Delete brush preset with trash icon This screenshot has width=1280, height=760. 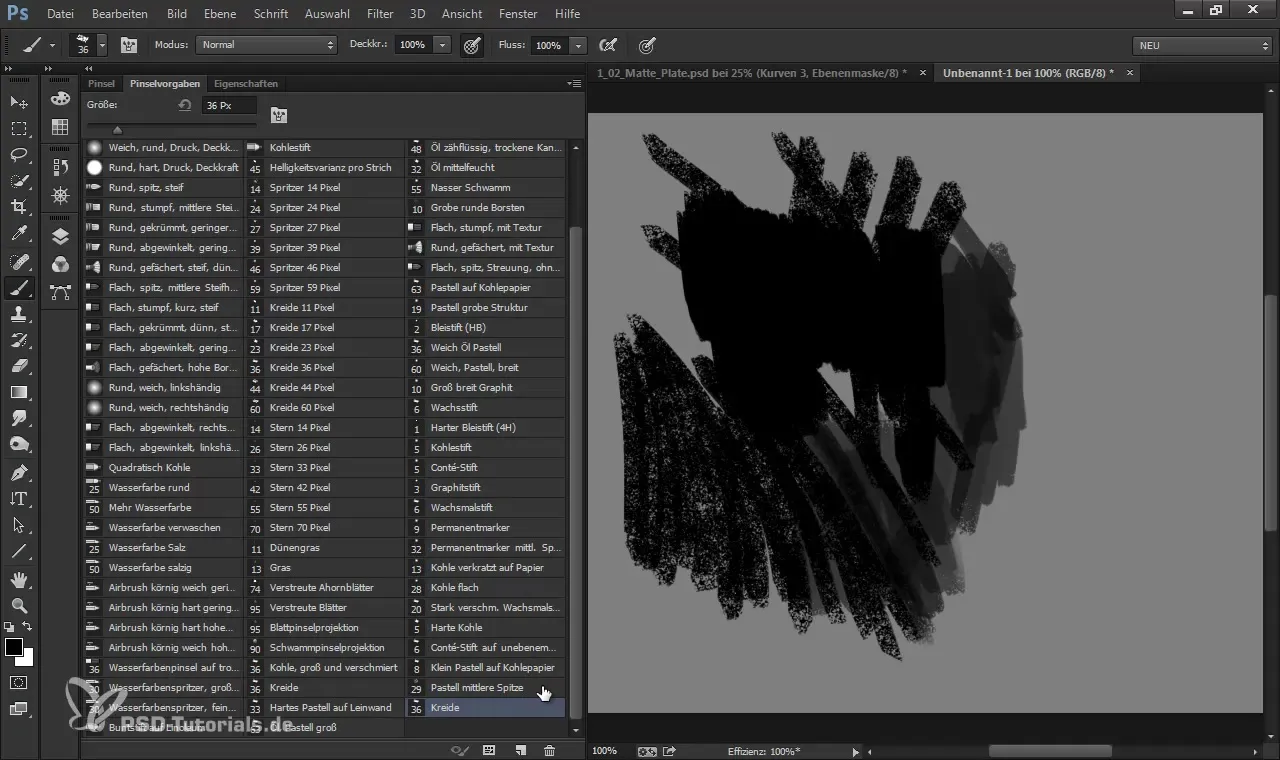click(x=549, y=750)
